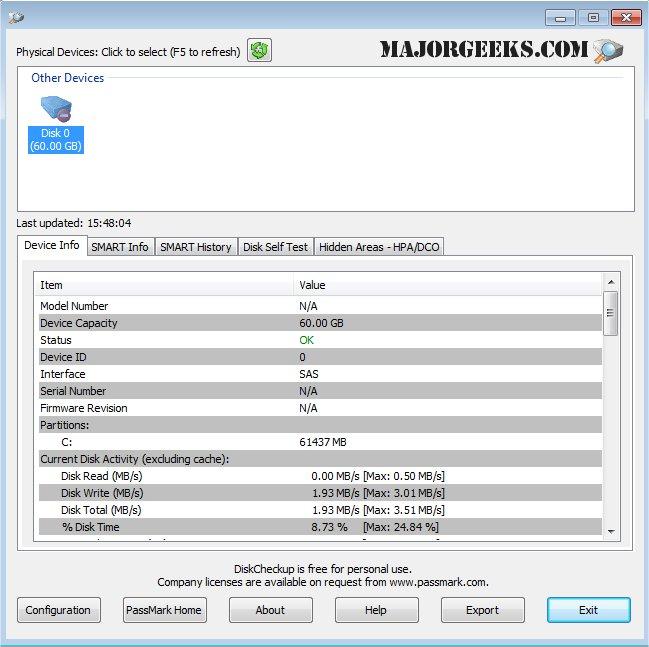Select the Device Info tab

[52, 246]
